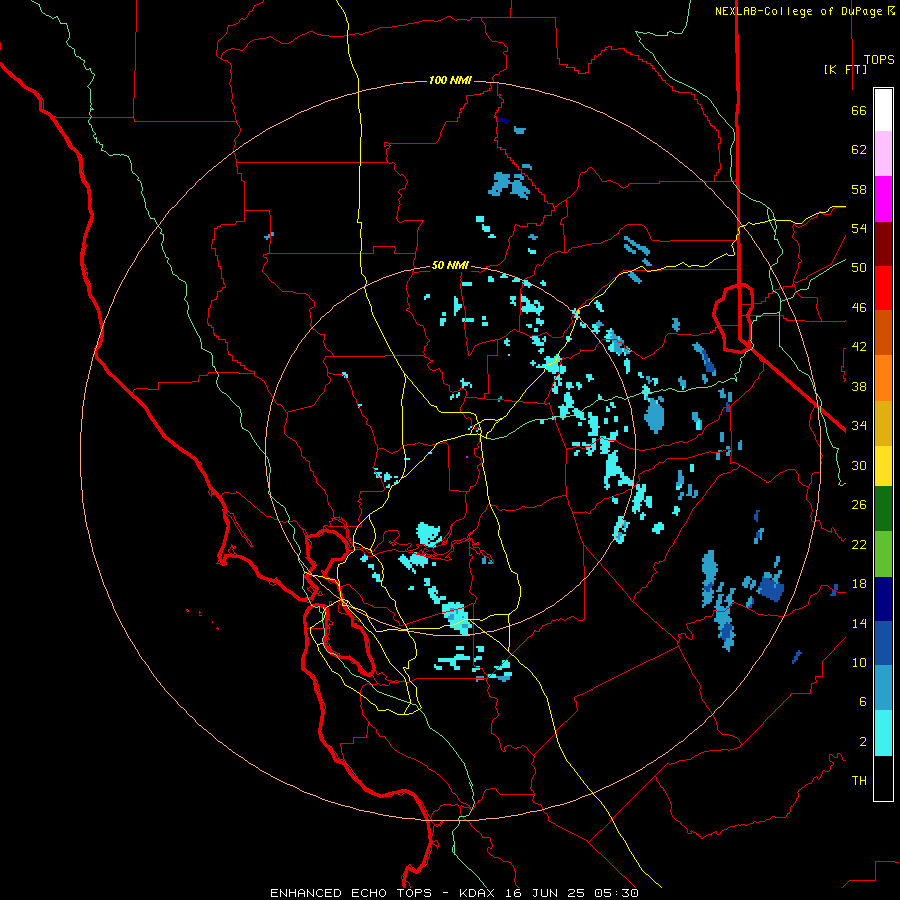Select the yellow legend swatch
The image size is (900, 900).
(x=883, y=466)
